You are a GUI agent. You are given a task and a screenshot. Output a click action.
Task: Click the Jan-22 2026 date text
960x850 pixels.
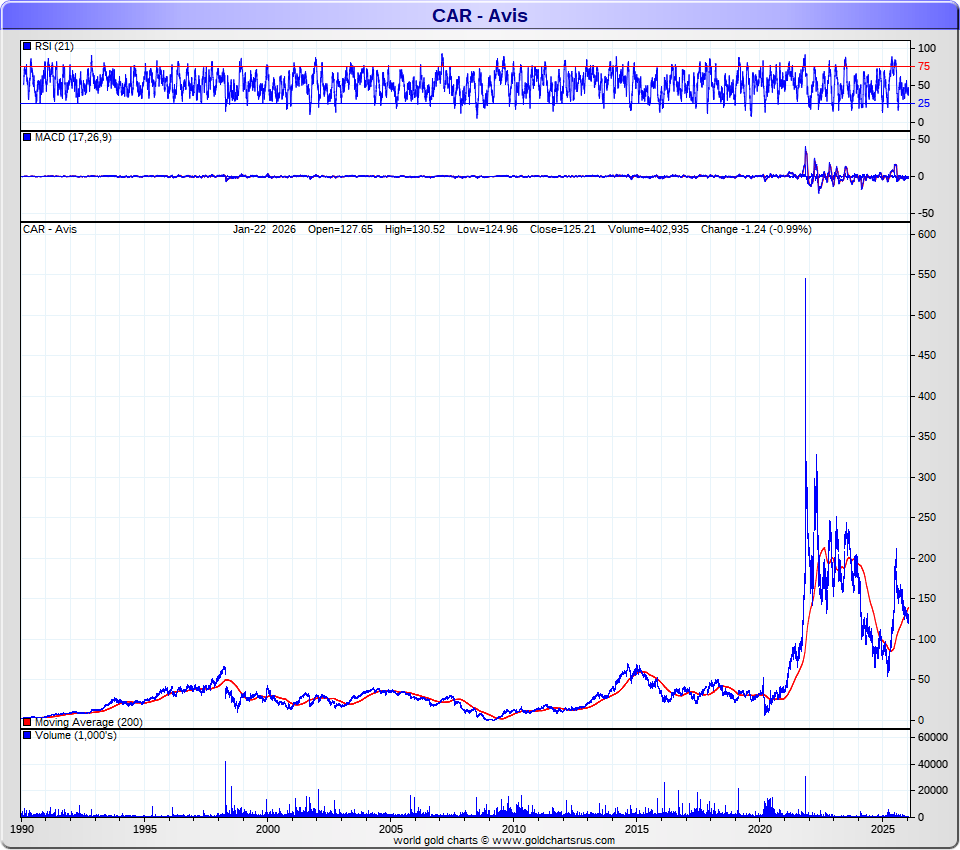click(x=264, y=229)
